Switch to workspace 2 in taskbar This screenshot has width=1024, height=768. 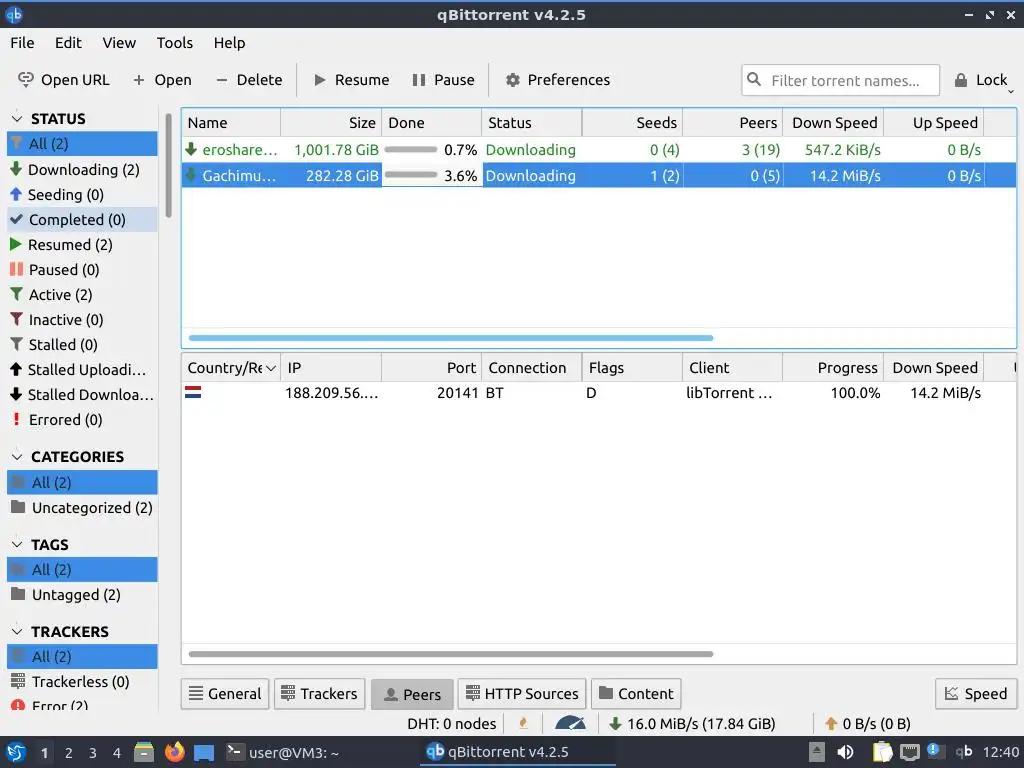tap(69, 753)
